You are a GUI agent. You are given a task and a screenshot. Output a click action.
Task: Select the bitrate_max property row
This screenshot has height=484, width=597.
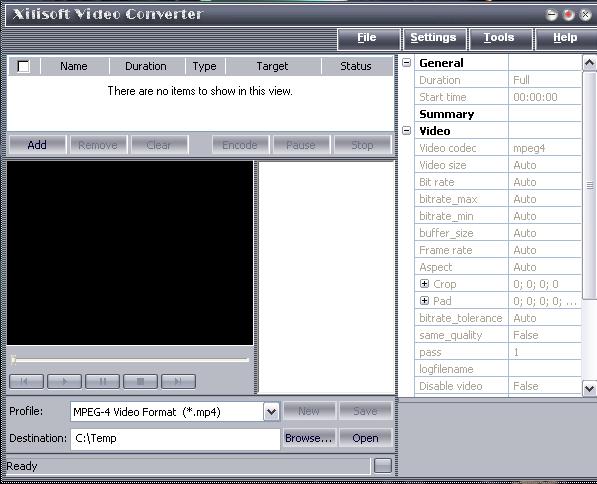point(498,199)
